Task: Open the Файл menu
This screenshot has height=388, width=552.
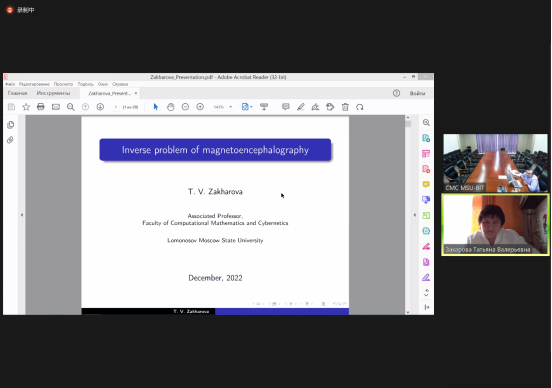Action: tap(10, 84)
